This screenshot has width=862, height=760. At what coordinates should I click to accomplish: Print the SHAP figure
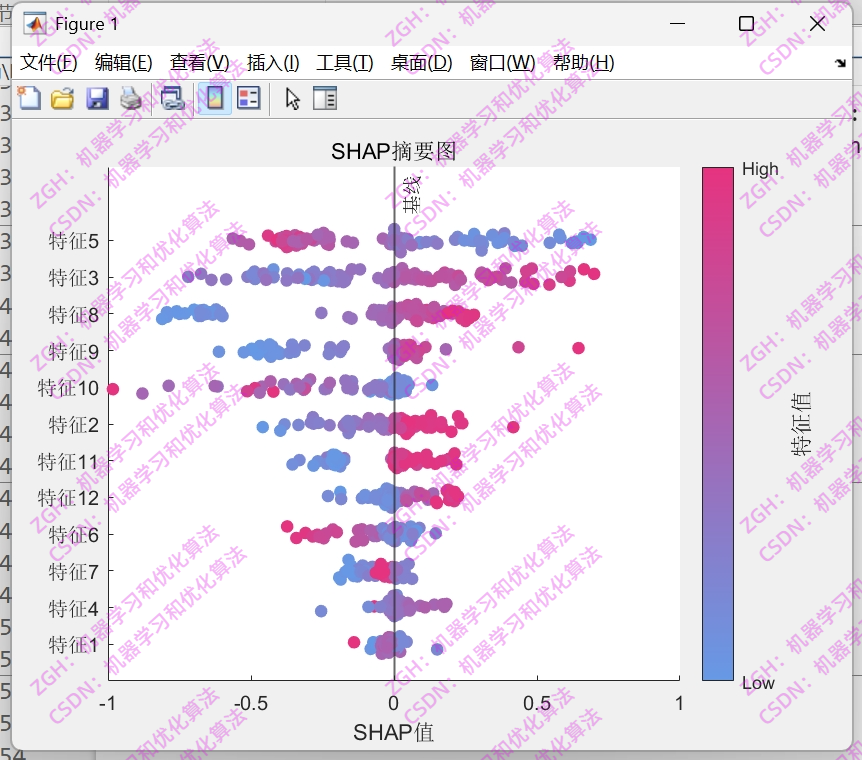[x=130, y=98]
